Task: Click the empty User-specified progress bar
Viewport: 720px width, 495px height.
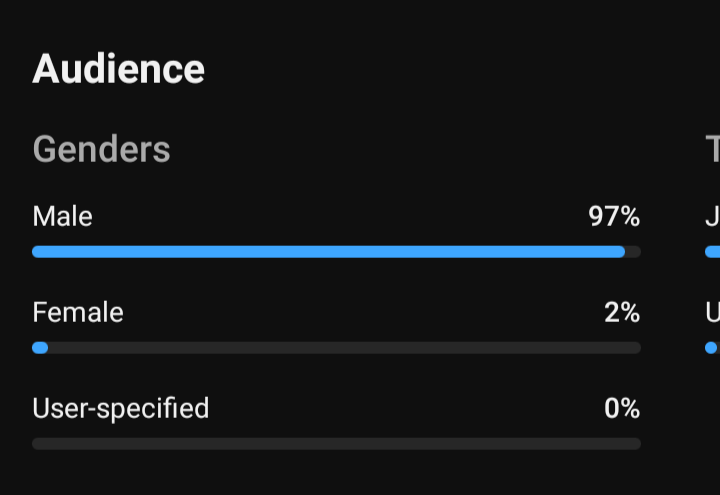Action: click(x=337, y=444)
